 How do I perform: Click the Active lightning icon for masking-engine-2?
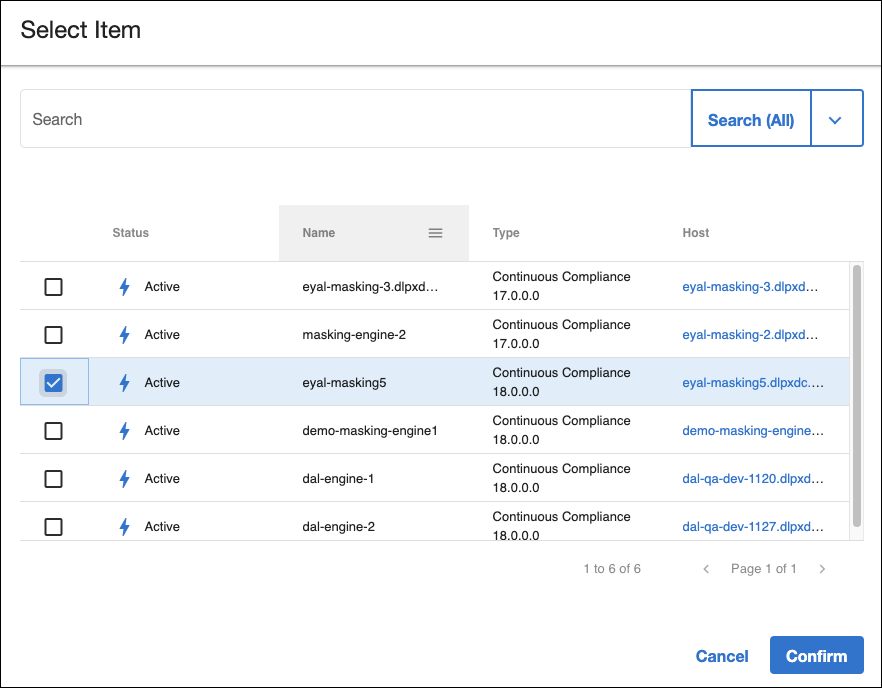(125, 335)
